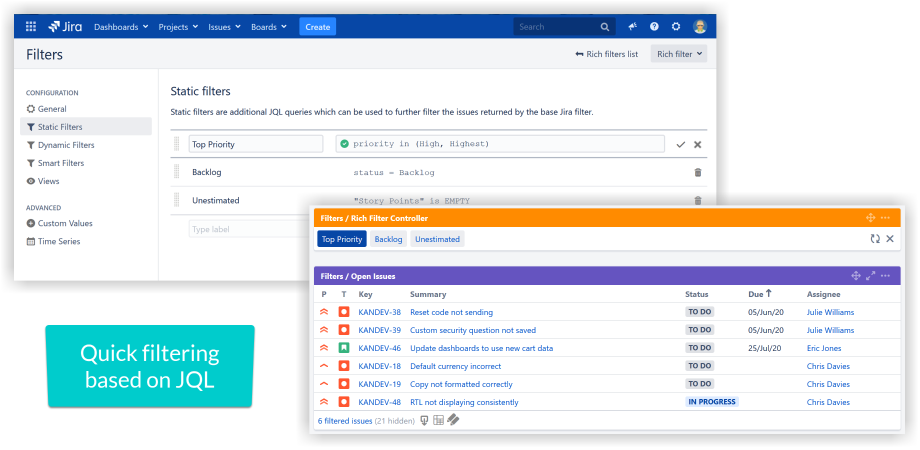
Task: Expand the Boards dropdown menu
Action: (268, 27)
